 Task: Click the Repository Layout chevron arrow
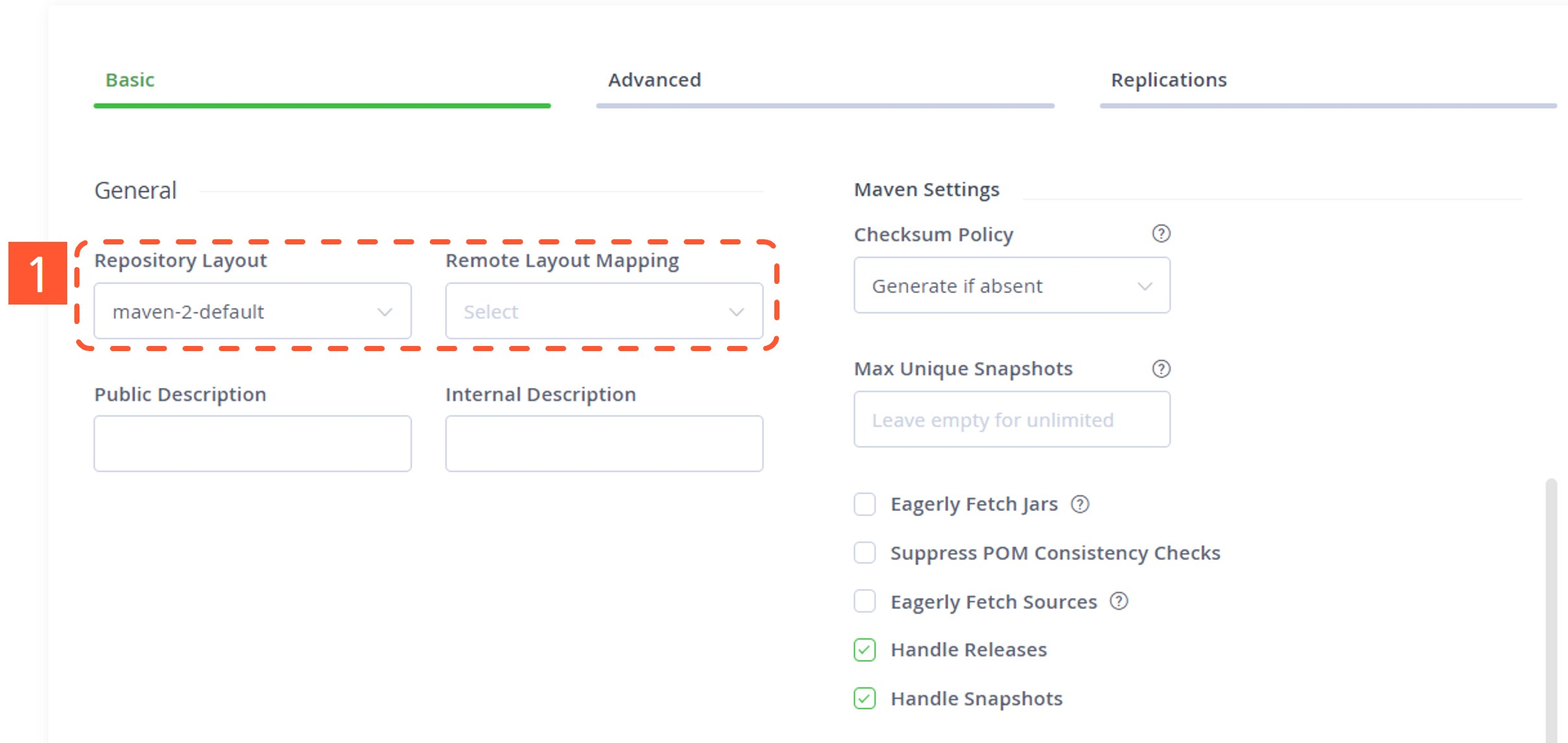pyautogui.click(x=385, y=312)
